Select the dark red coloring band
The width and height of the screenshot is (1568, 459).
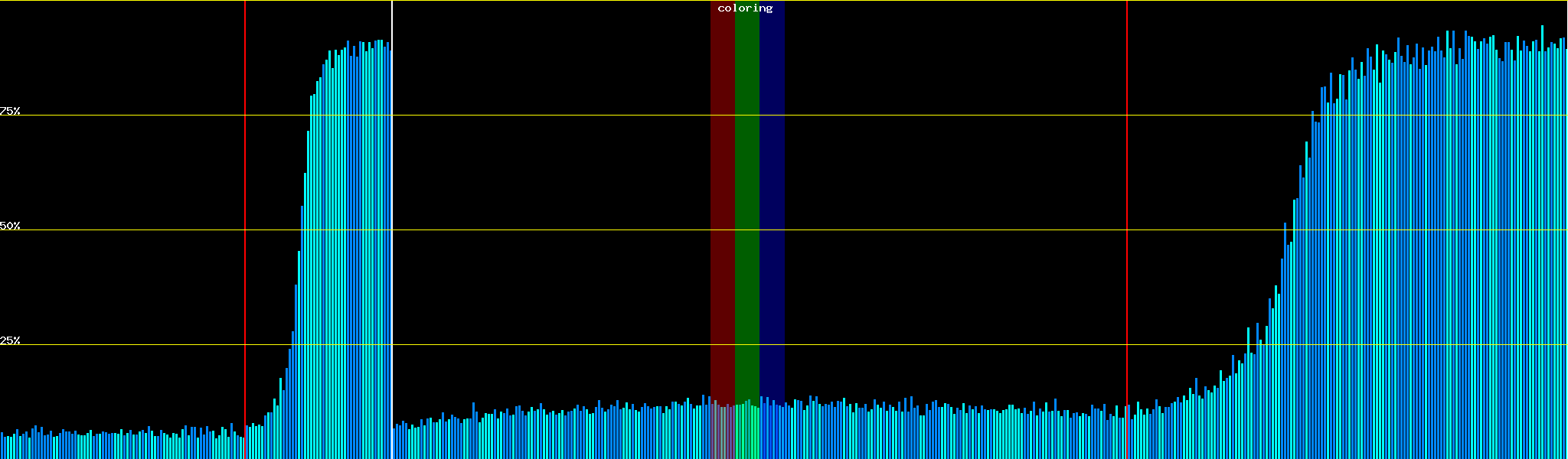(x=722, y=191)
